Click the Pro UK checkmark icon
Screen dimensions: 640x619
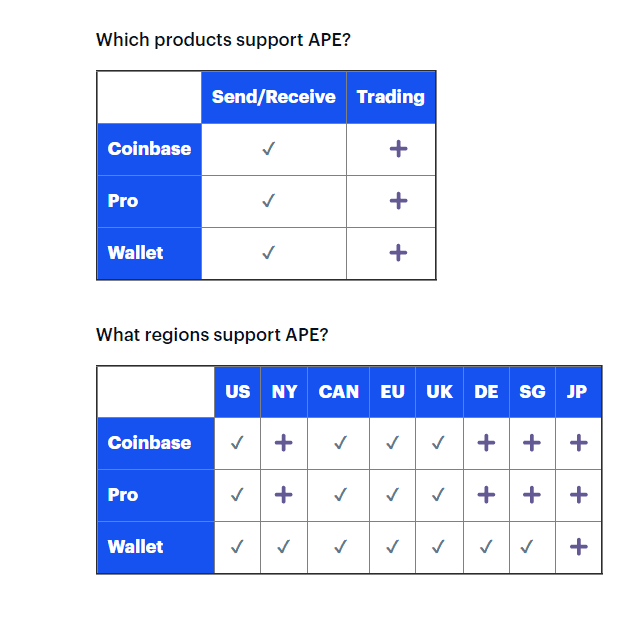(438, 495)
